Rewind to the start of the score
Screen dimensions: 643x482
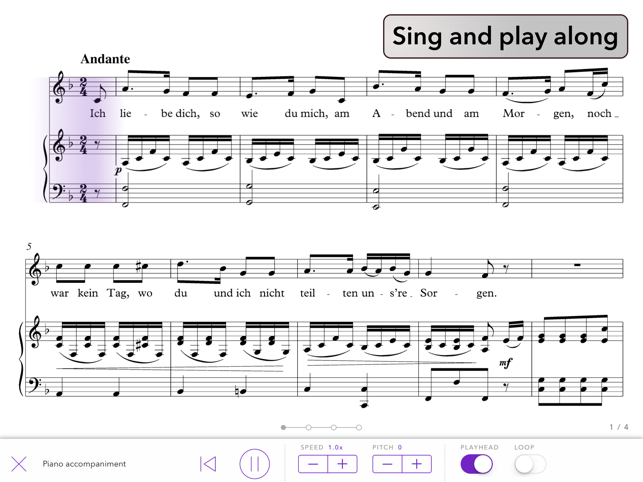point(208,464)
